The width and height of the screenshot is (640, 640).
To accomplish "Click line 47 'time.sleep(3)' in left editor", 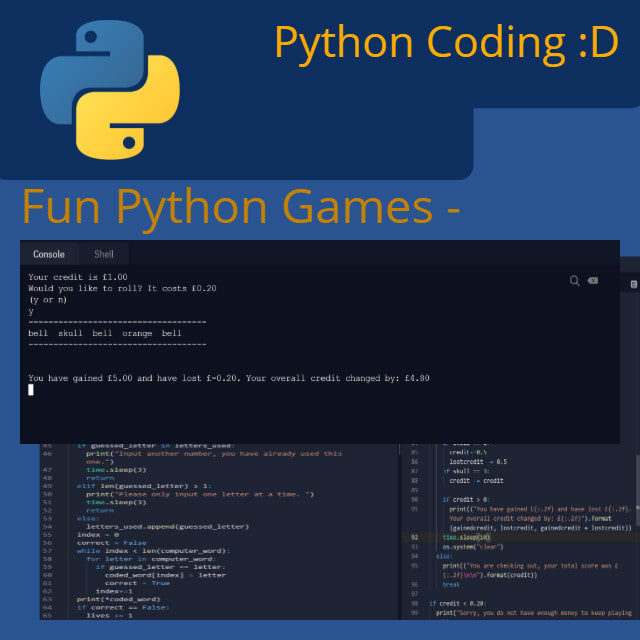I will (116, 470).
